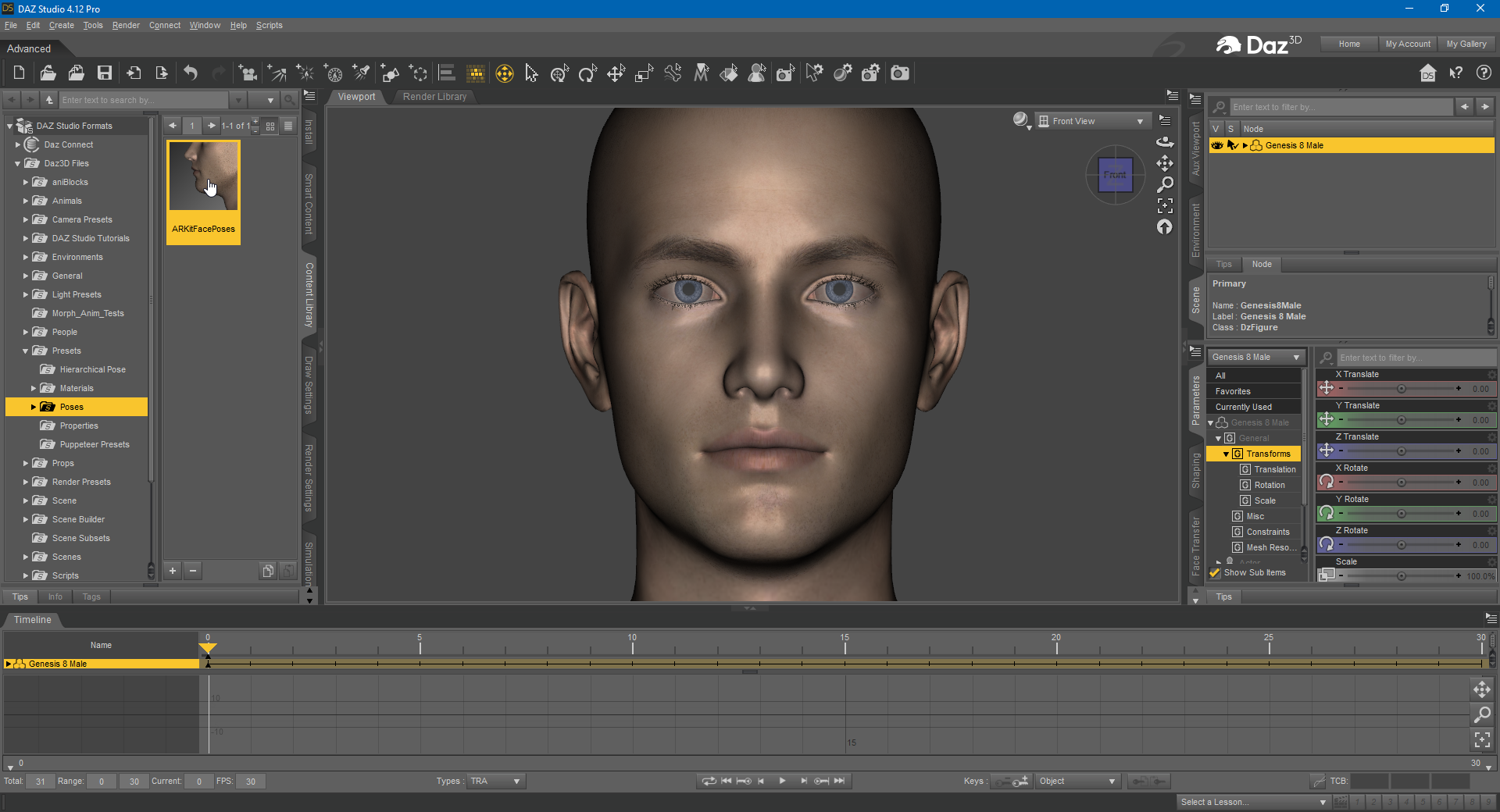Click the New Scene icon

pyautogui.click(x=20, y=73)
